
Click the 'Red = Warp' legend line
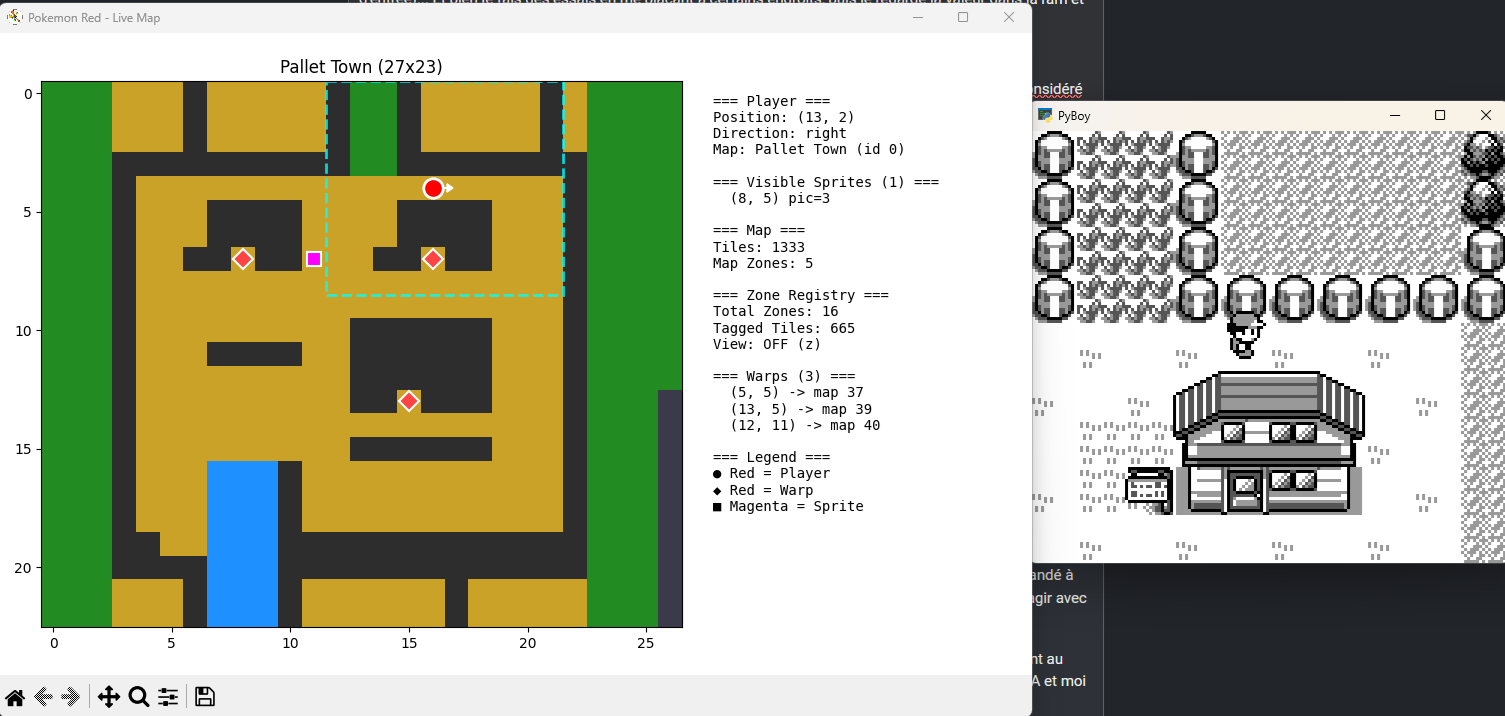click(x=763, y=490)
